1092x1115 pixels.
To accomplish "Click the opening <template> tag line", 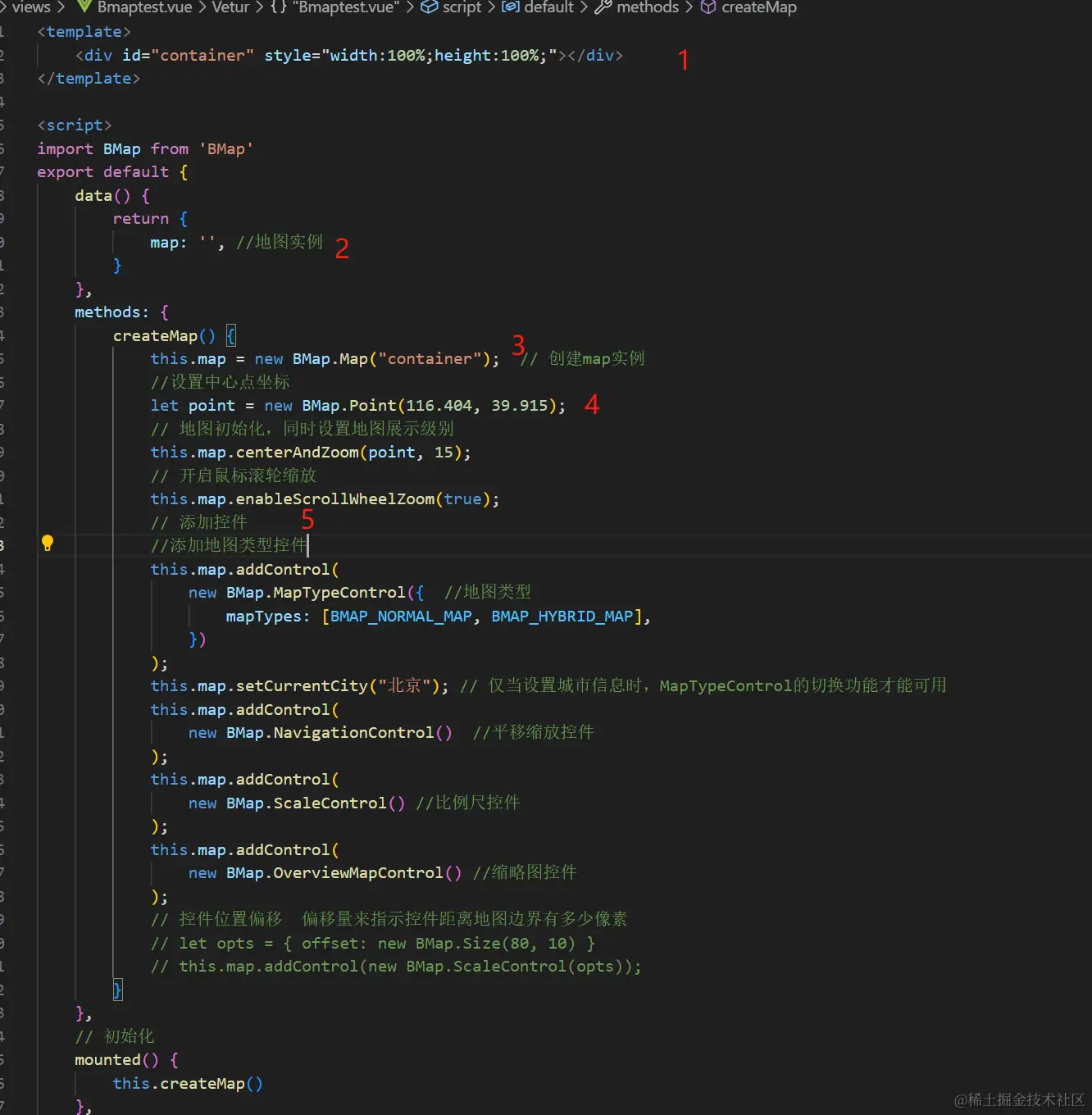I will [84, 32].
